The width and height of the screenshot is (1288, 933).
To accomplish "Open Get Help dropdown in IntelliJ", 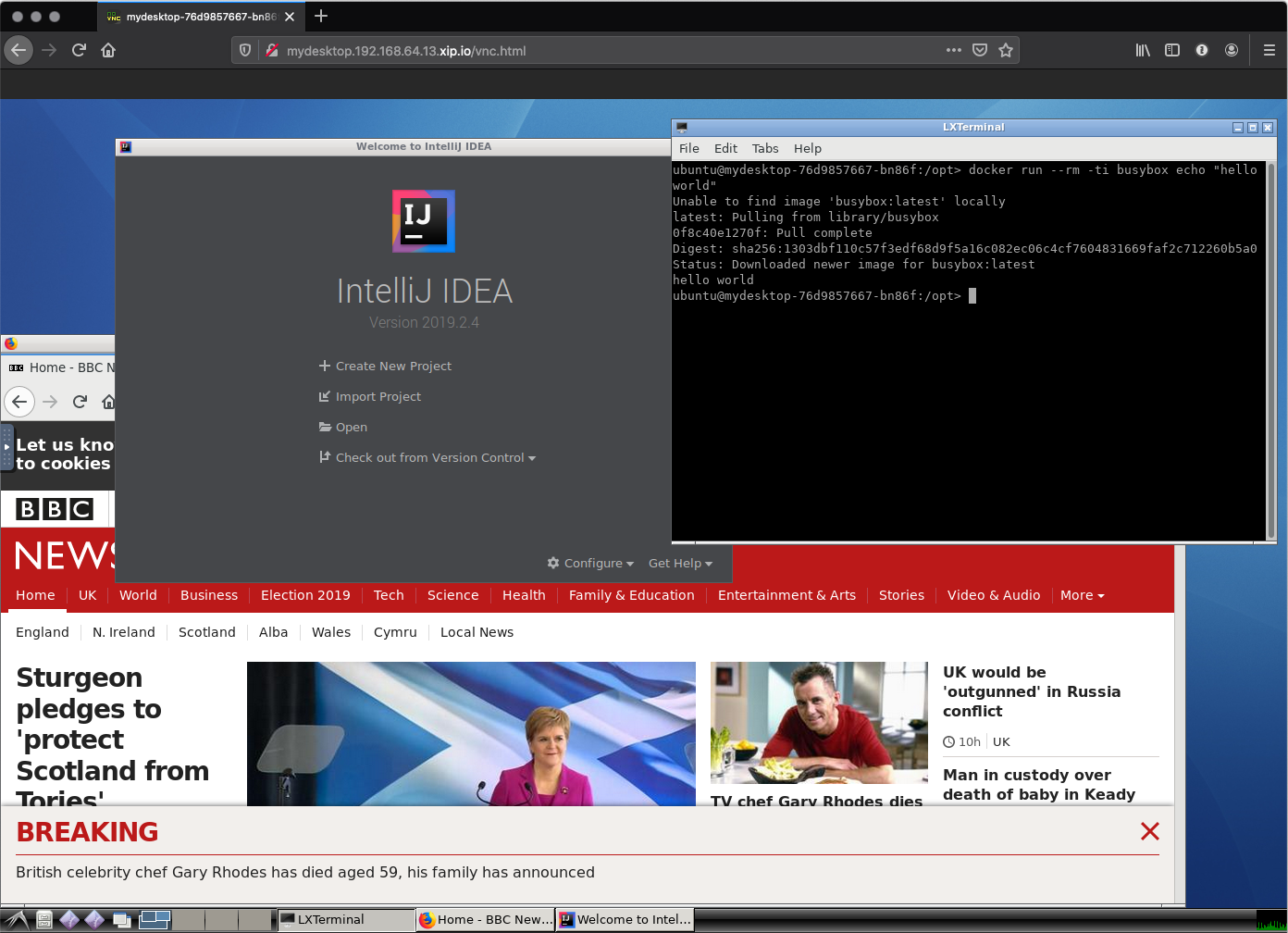I will pyautogui.click(x=680, y=563).
